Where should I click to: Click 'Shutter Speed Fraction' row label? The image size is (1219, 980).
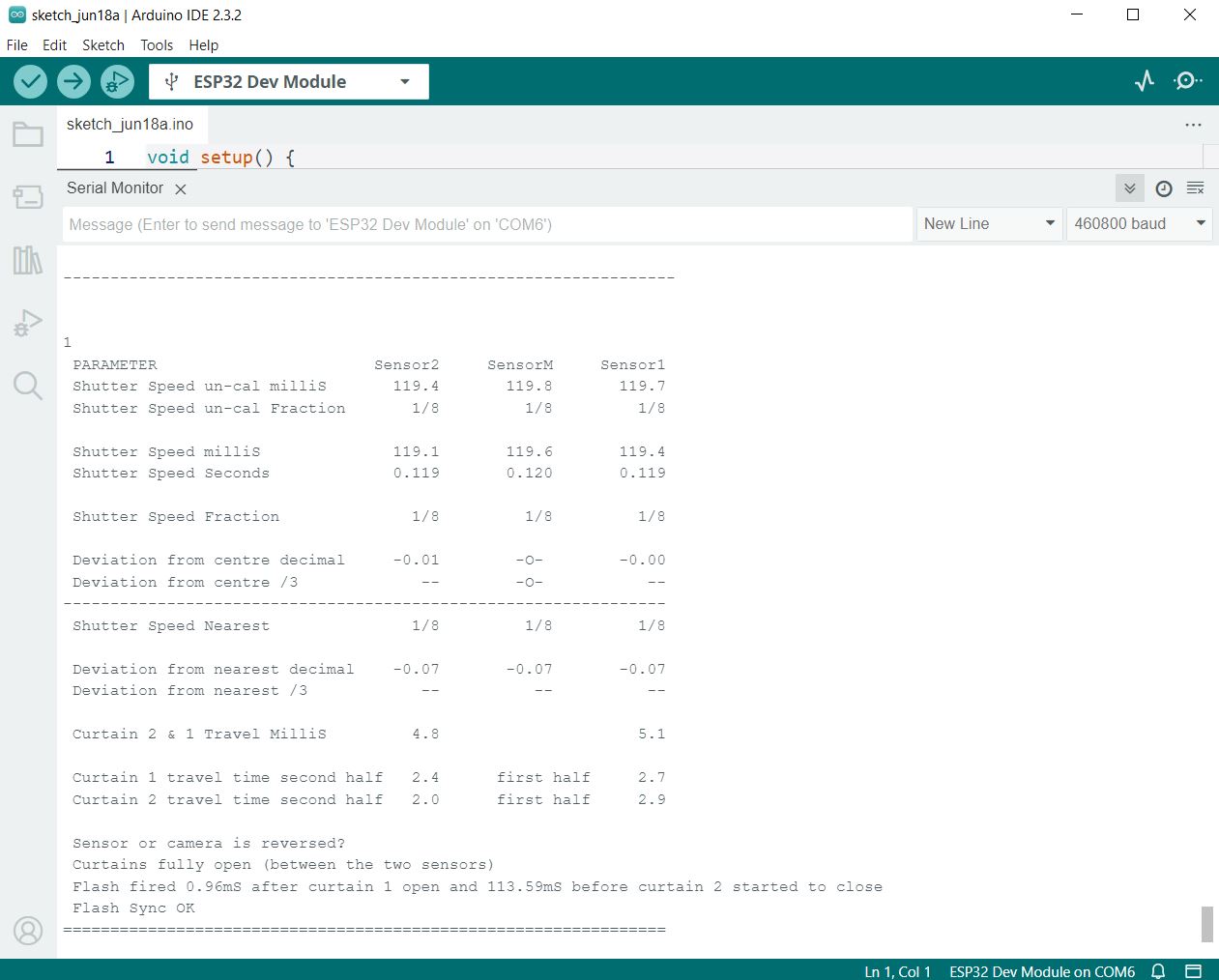click(x=176, y=516)
